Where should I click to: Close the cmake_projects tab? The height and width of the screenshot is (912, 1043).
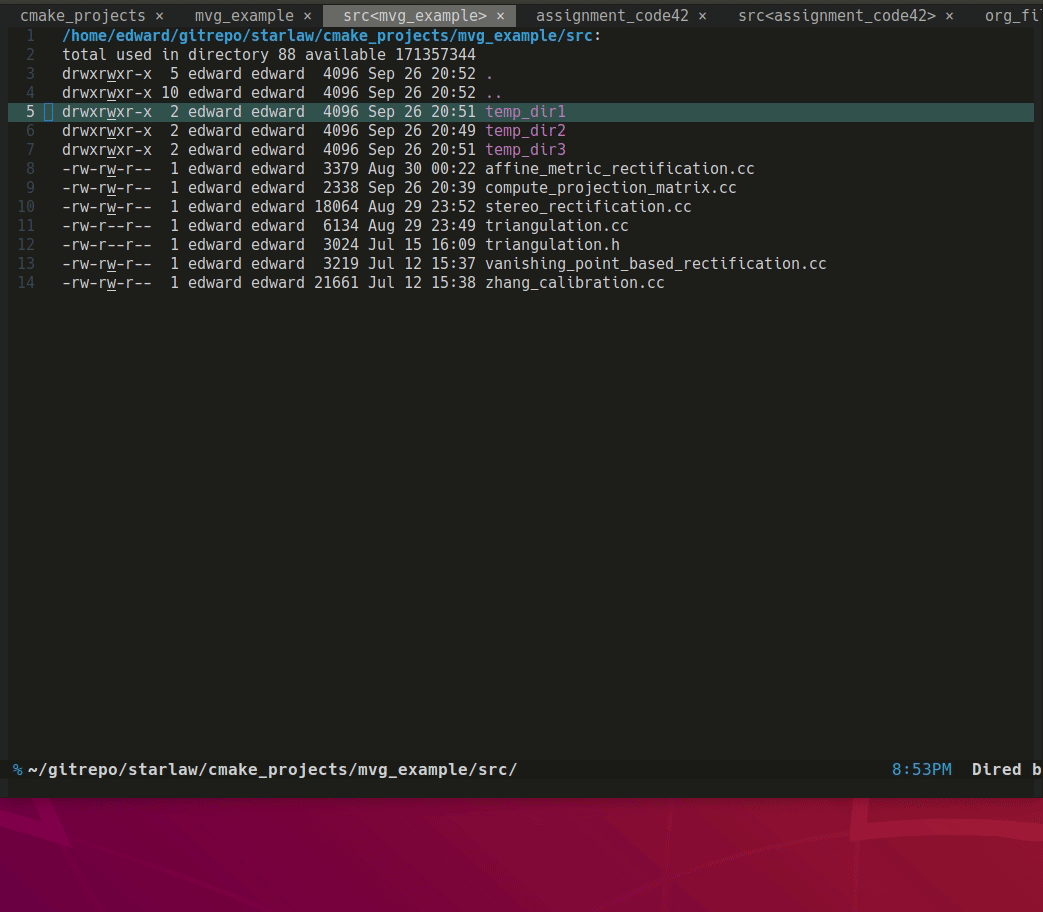point(160,16)
